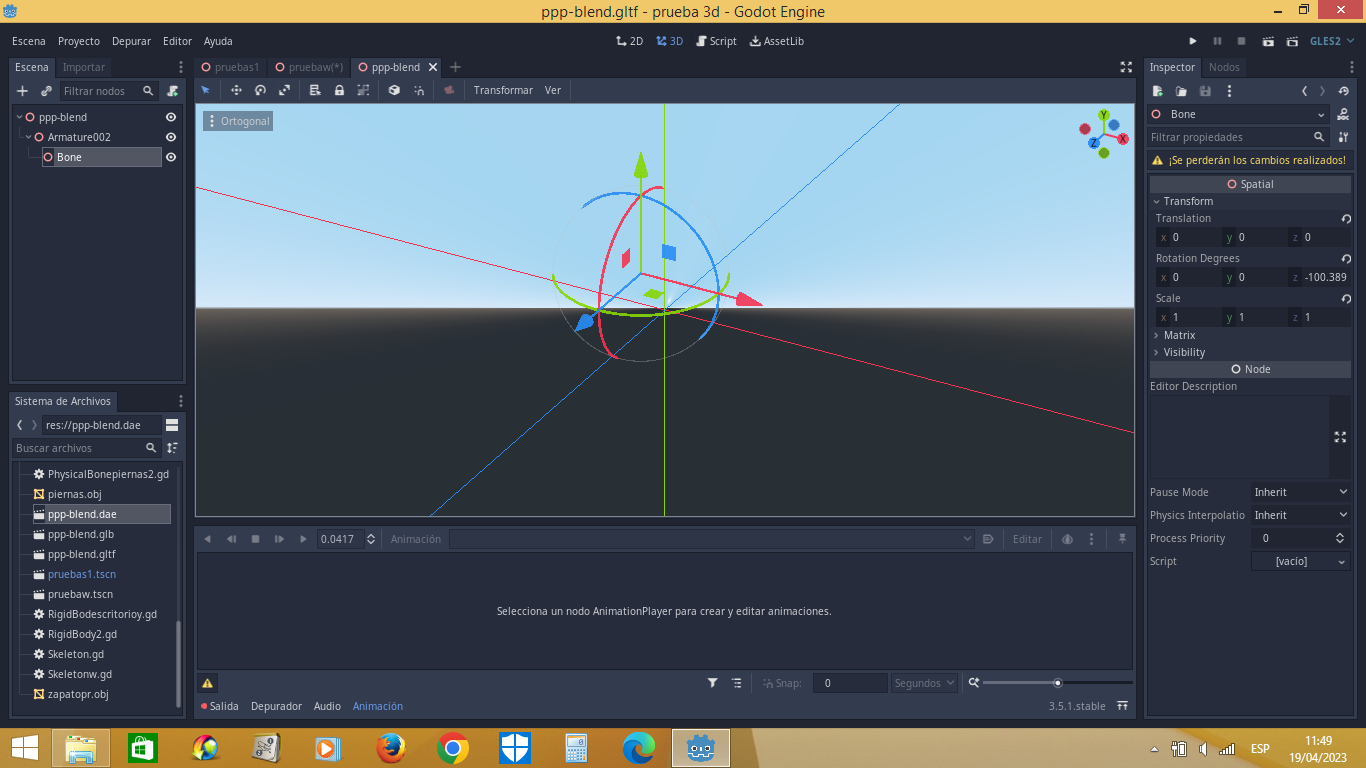Image resolution: width=1366 pixels, height=768 pixels.
Task: Open the AssetLib workspace
Action: 776,41
